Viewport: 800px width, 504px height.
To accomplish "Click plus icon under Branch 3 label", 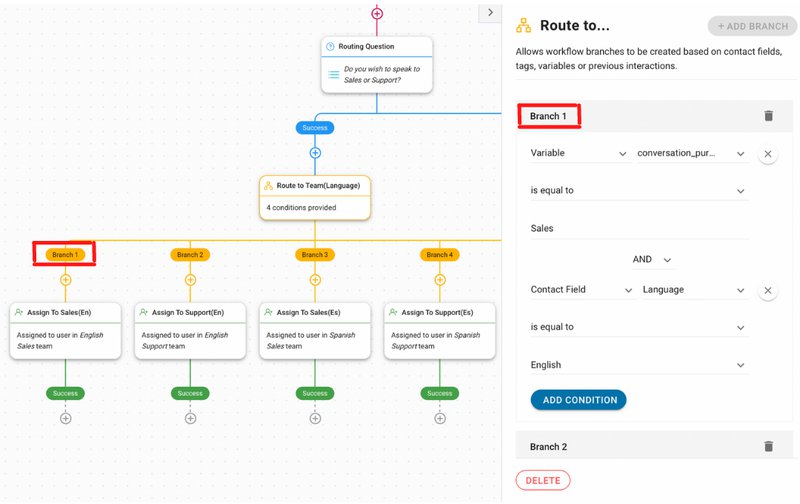I will [315, 280].
